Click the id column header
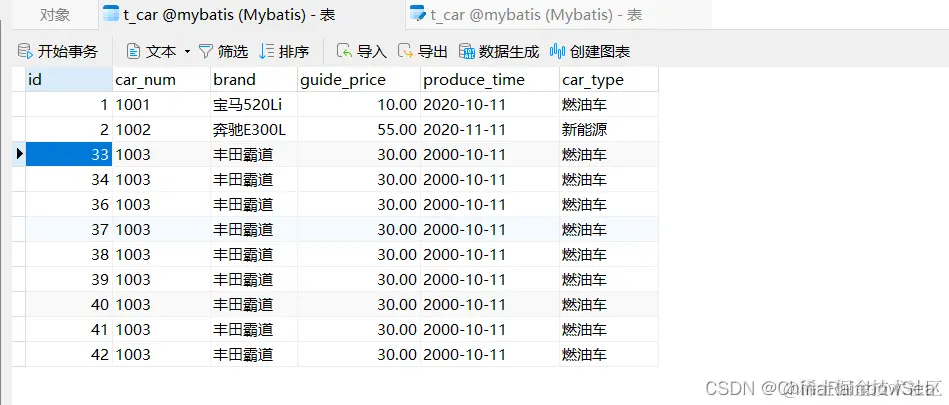Viewport: 949px width, 405px height. 68,79
